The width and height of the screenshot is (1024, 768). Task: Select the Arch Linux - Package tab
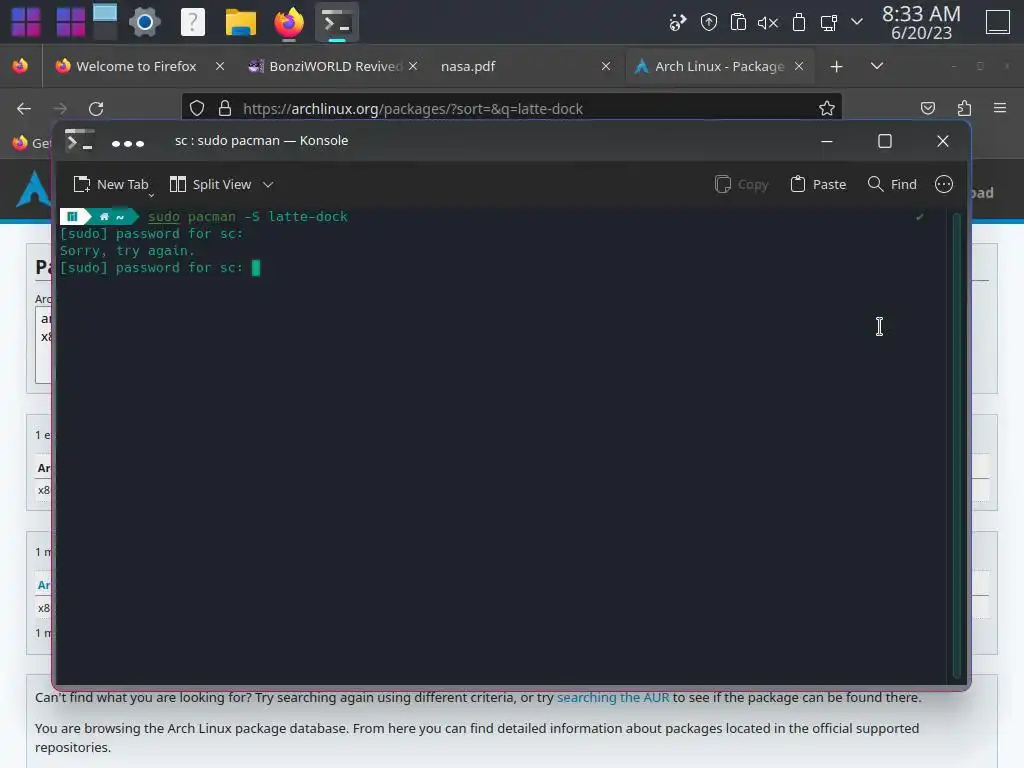click(719, 66)
